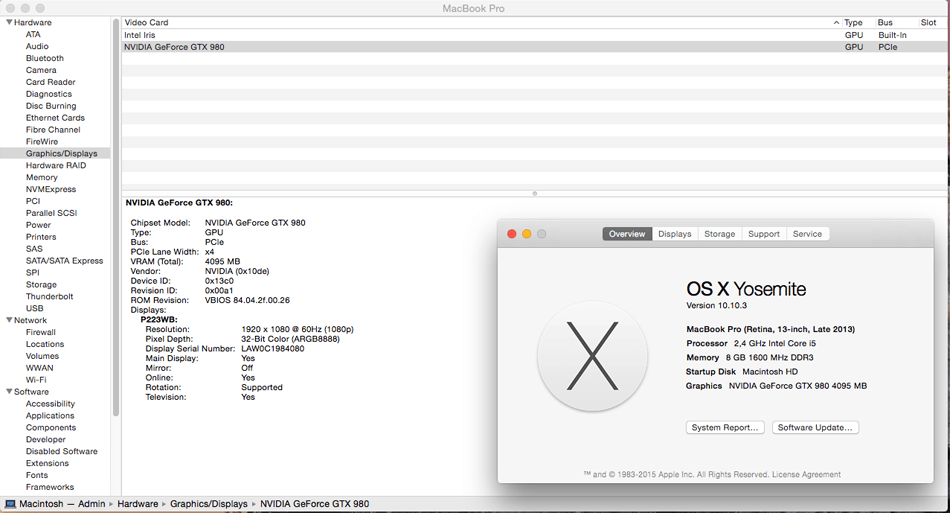Select SAS in the sidebar

[34, 249]
